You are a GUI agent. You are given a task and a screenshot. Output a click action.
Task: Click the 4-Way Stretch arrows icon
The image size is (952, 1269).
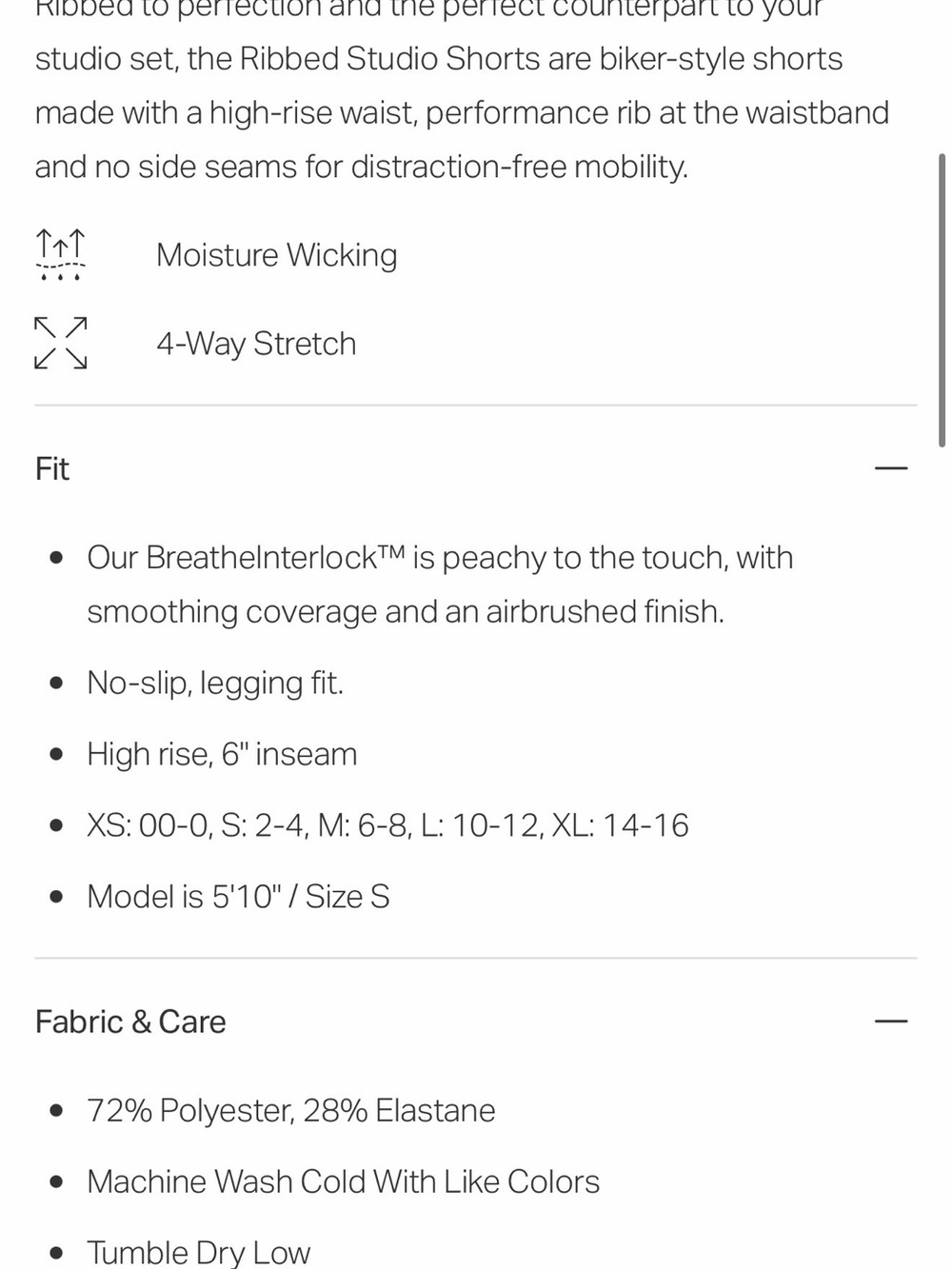click(x=60, y=343)
